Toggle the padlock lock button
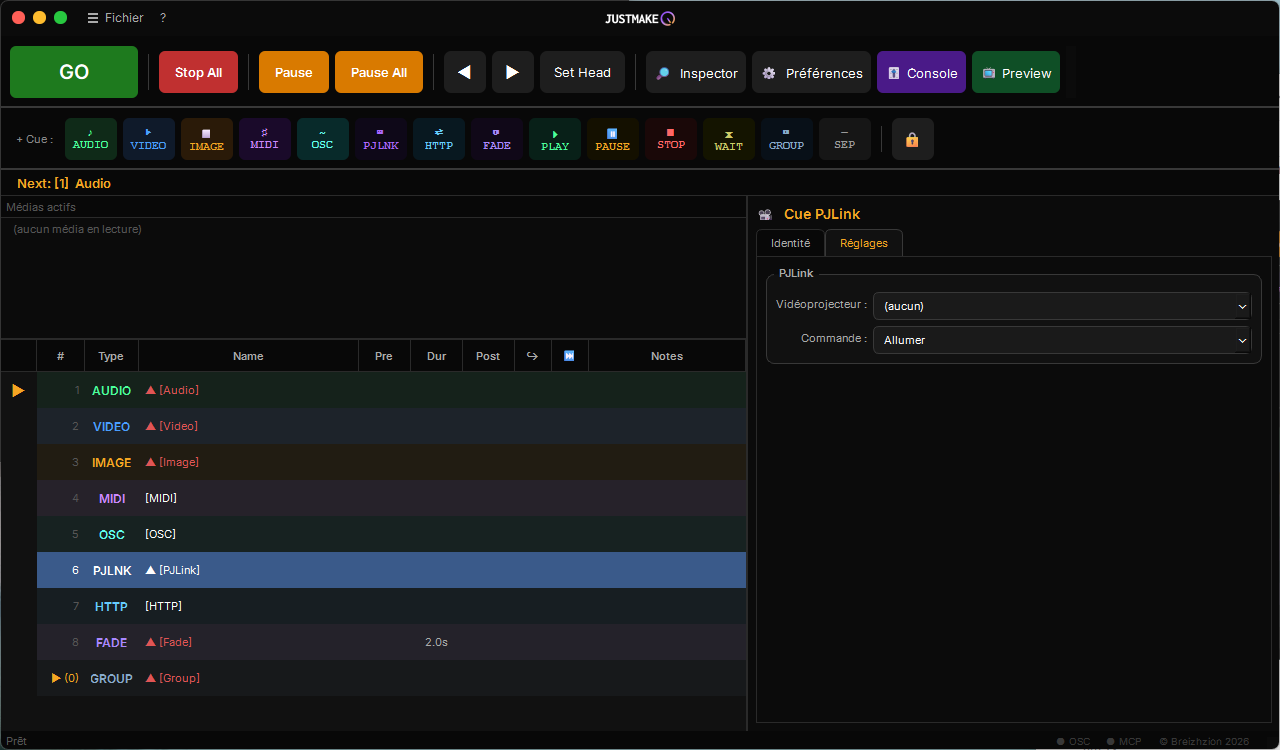Image resolution: width=1280 pixels, height=750 pixels. pyautogui.click(x=913, y=139)
